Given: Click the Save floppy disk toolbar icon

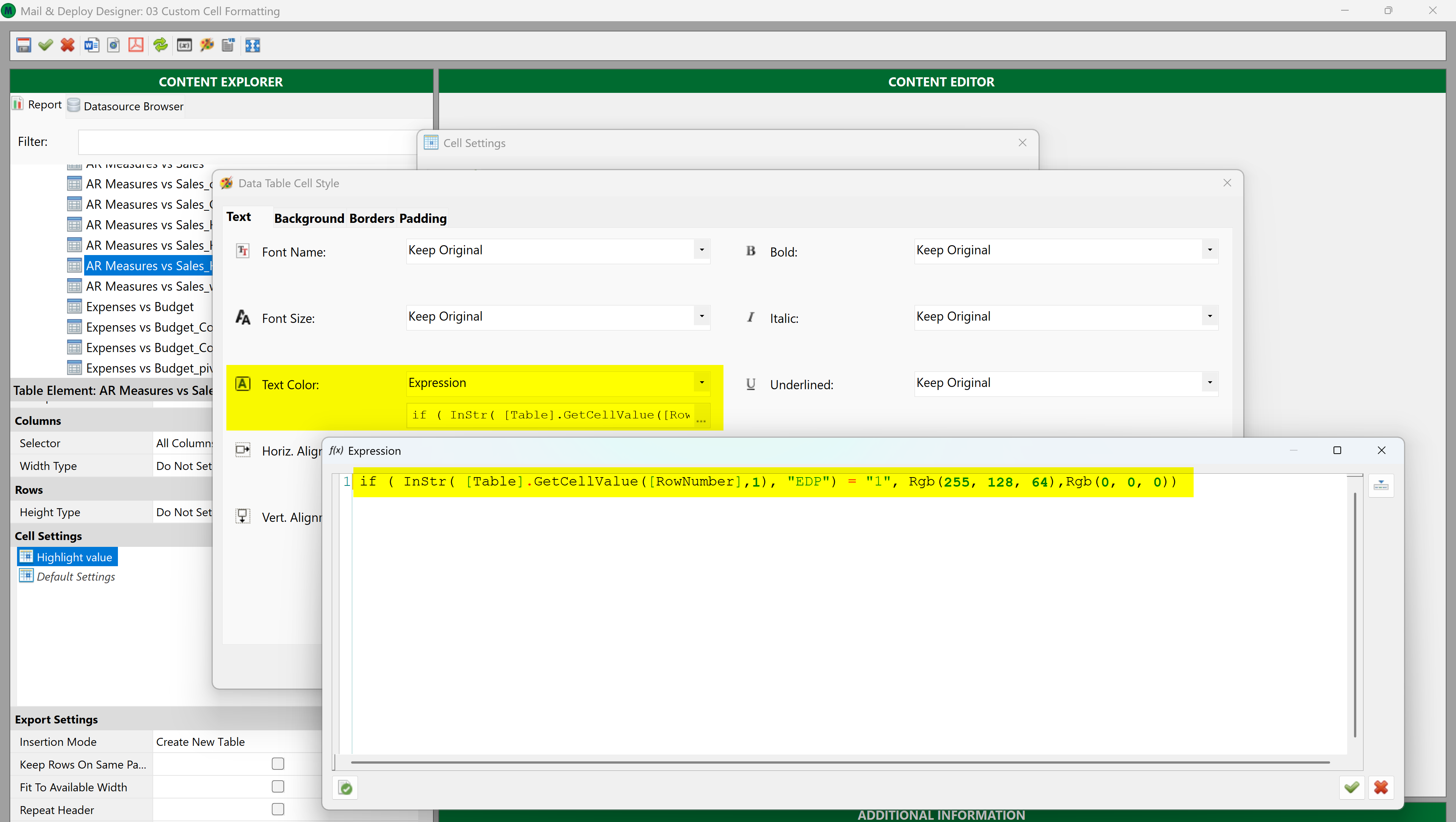Looking at the screenshot, I should tap(23, 45).
